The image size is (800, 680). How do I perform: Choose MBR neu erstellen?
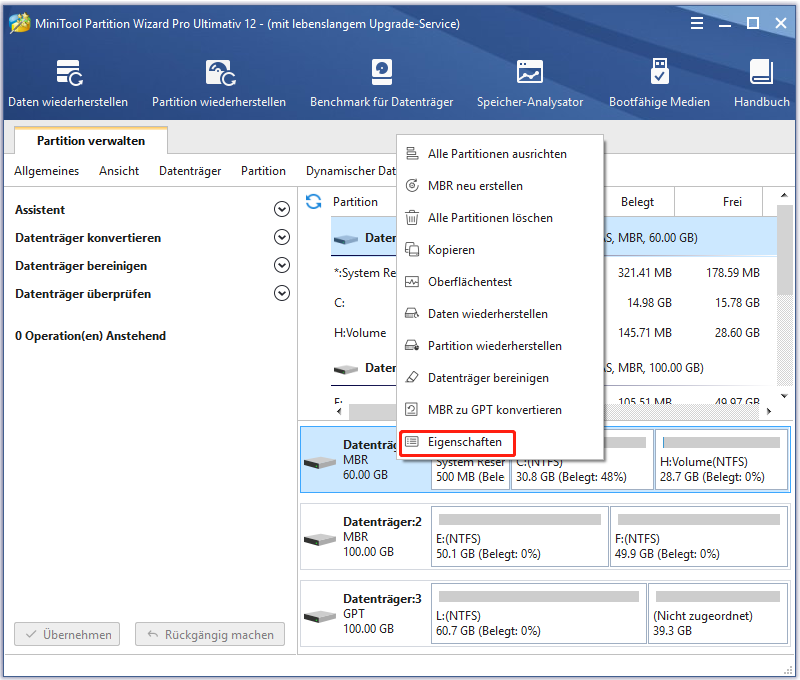pos(500,186)
